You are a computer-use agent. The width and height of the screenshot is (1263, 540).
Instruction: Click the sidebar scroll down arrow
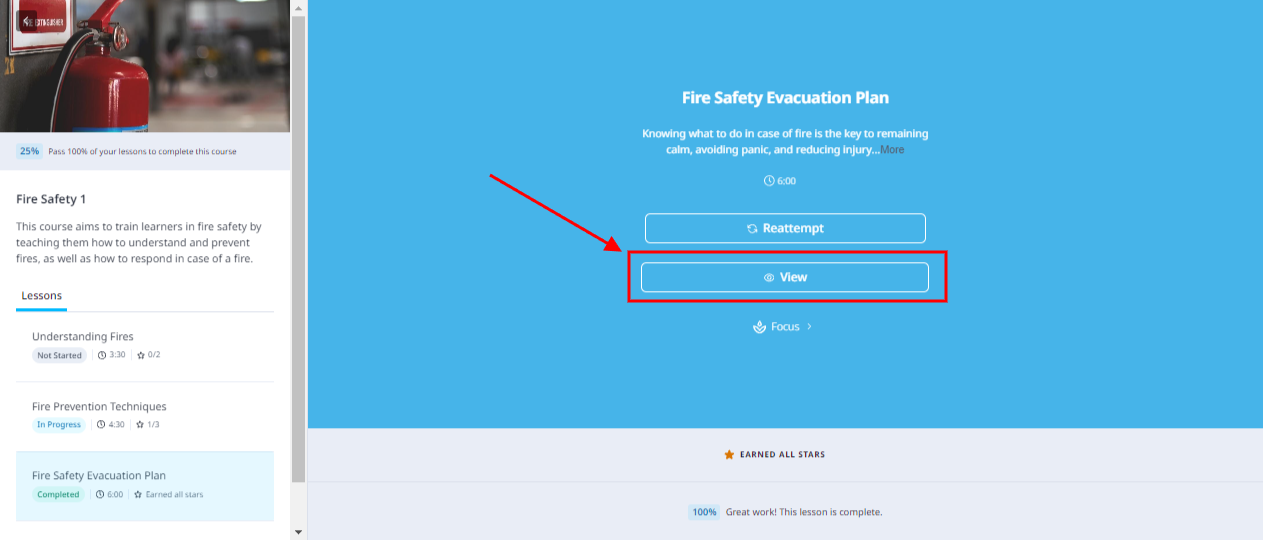(298, 532)
